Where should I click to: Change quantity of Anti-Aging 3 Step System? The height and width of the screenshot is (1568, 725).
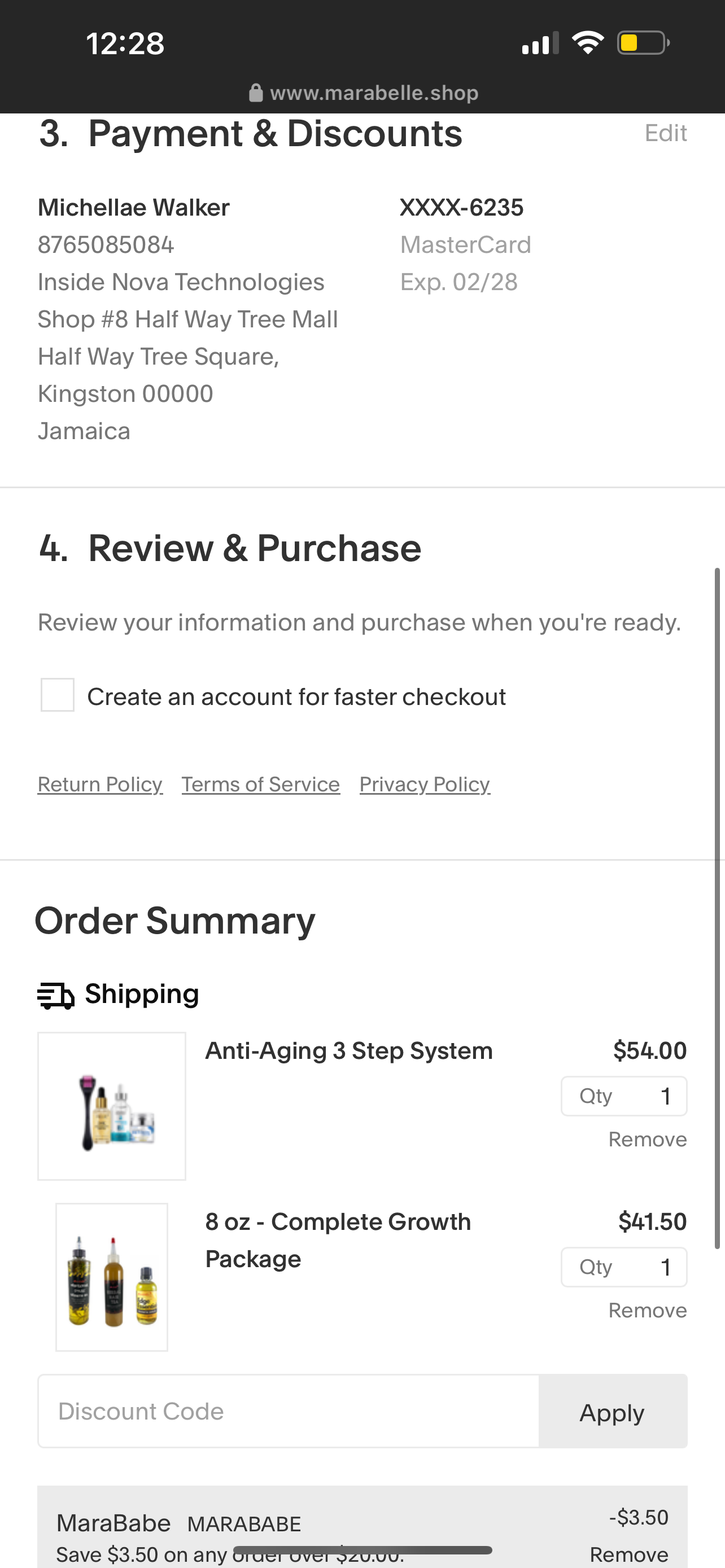(624, 1096)
